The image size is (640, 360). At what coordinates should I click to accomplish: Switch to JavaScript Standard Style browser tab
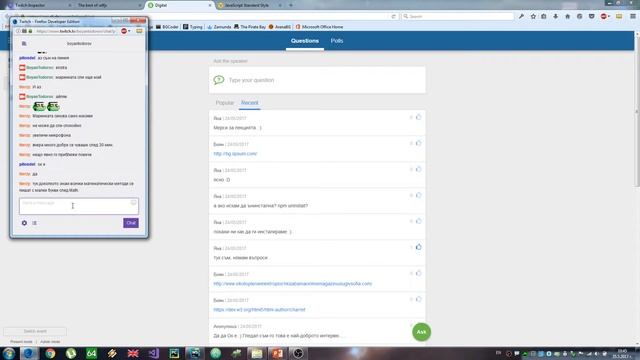[x=249, y=5]
